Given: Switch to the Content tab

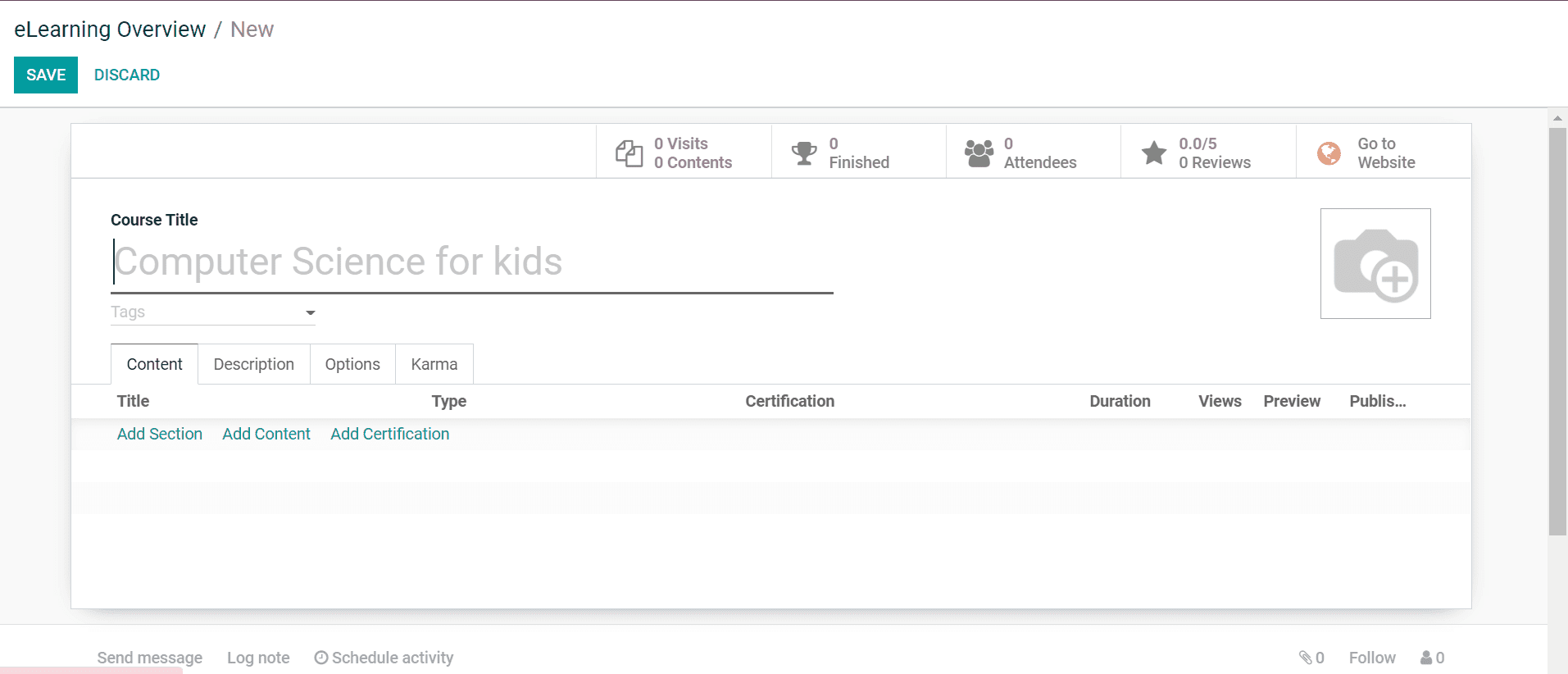Looking at the screenshot, I should 154,364.
